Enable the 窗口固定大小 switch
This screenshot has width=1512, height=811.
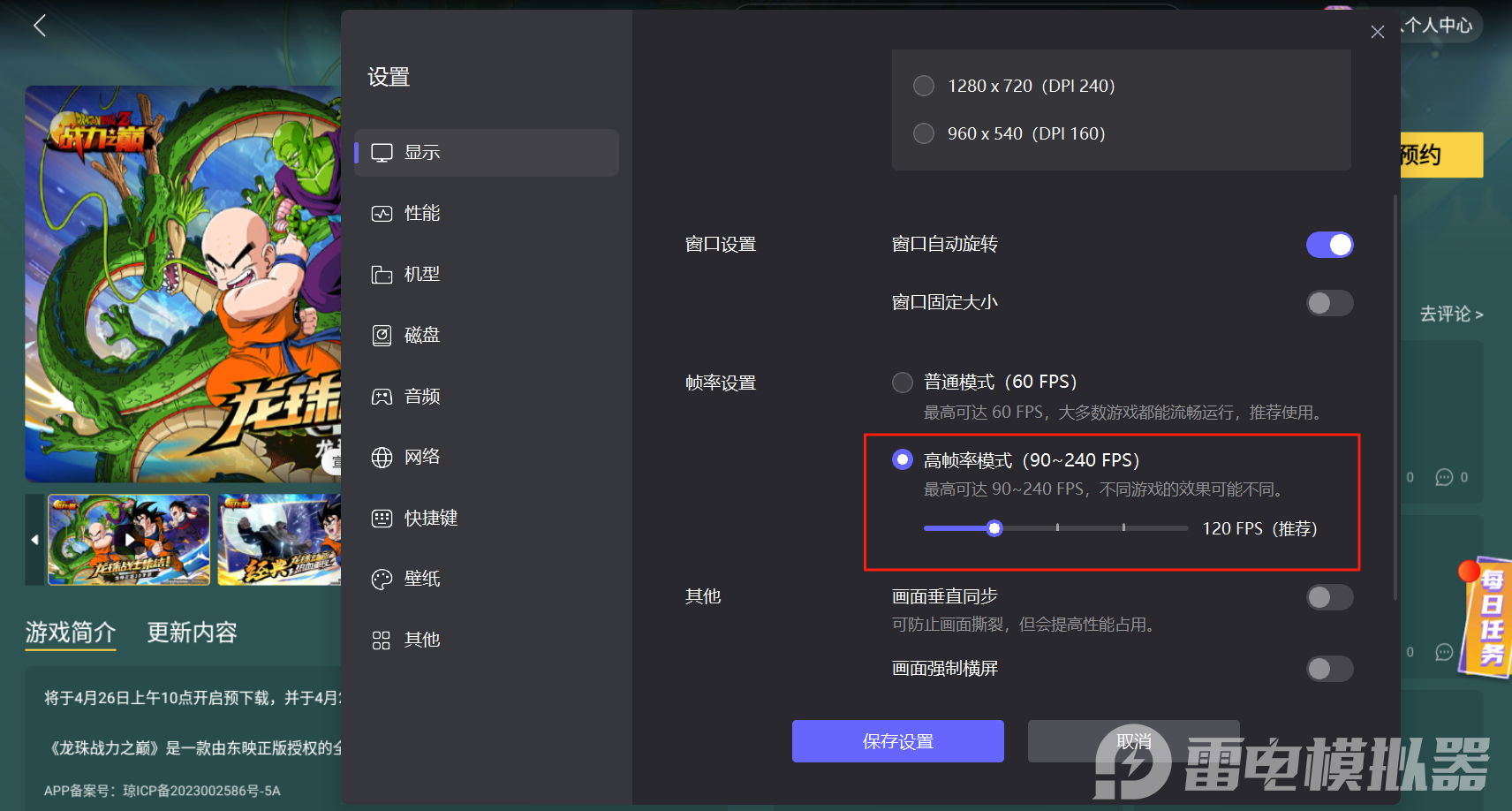point(1330,303)
